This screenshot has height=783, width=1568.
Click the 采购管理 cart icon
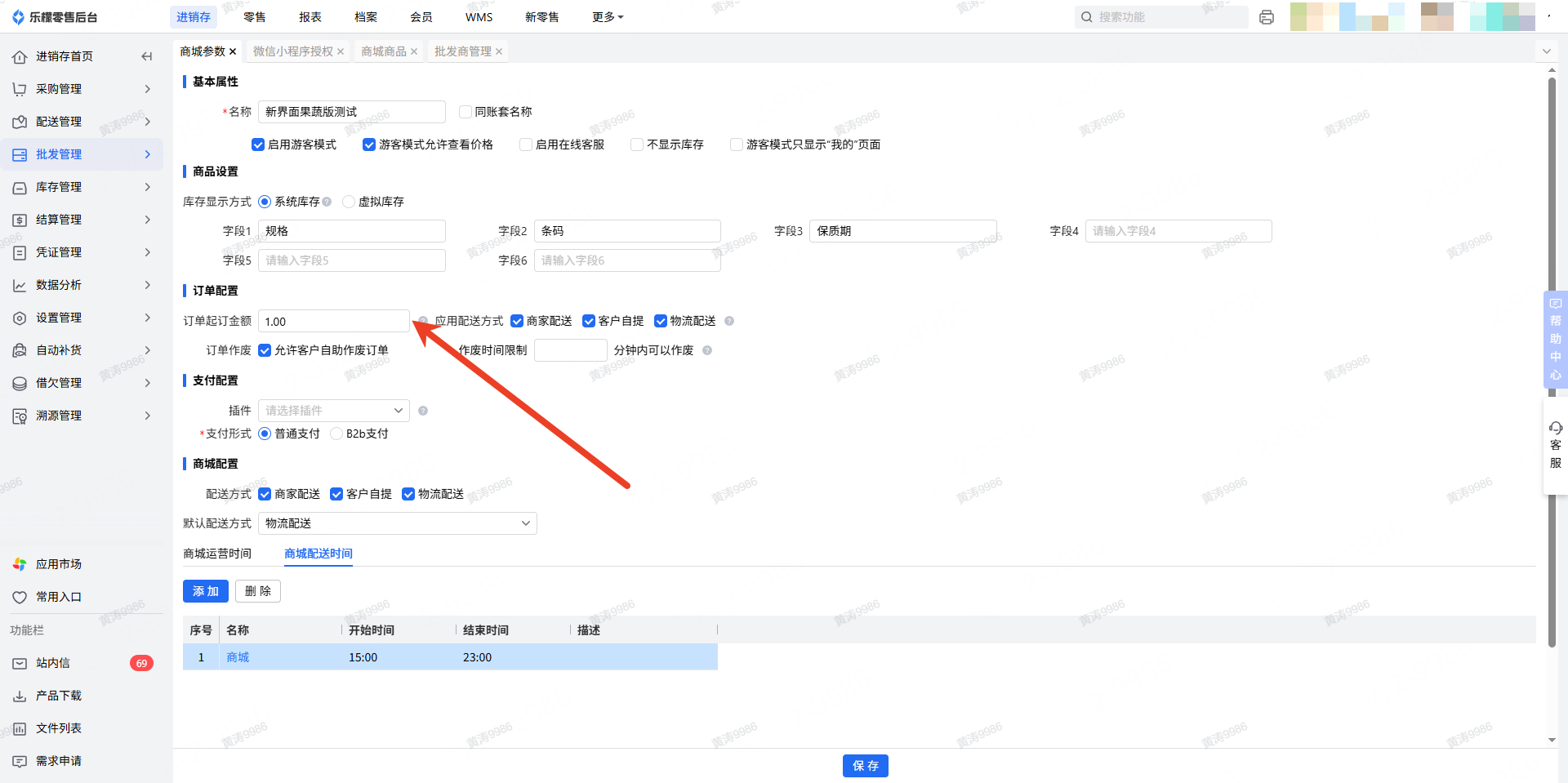pyautogui.click(x=20, y=89)
